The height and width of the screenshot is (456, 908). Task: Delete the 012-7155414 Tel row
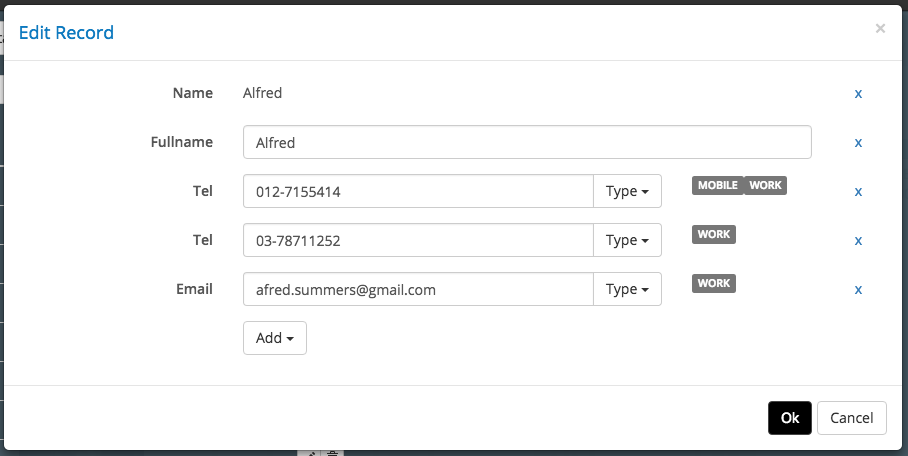pos(858,191)
